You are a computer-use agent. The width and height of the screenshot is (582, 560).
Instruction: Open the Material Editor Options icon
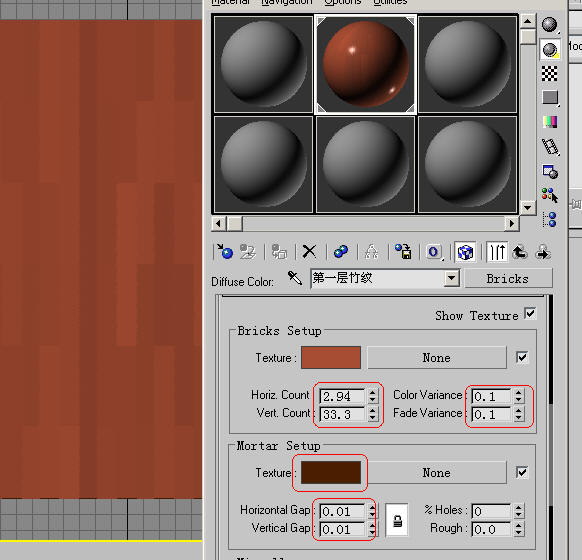pyautogui.click(x=550, y=171)
